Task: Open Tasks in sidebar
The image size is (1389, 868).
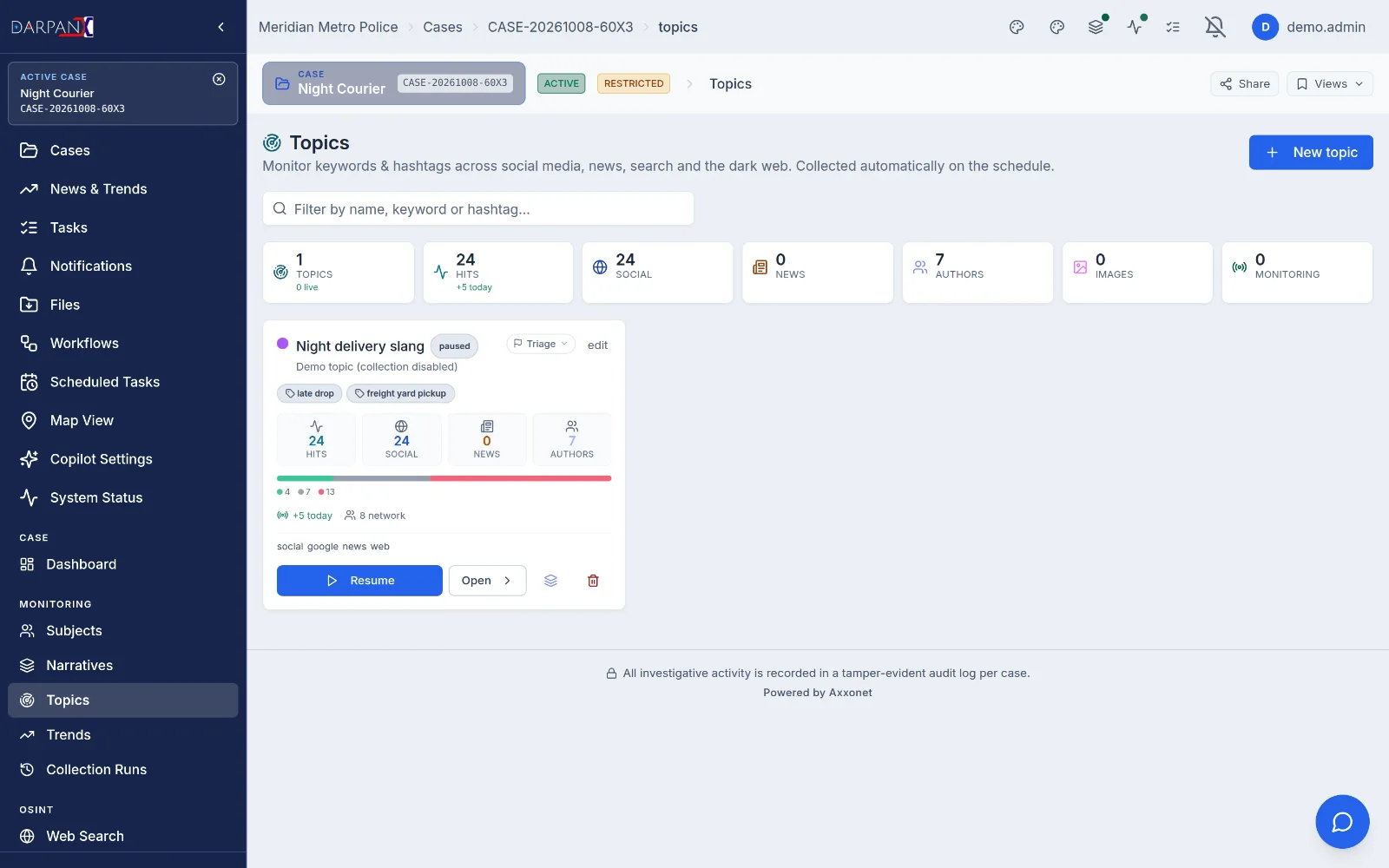Action: (122, 227)
